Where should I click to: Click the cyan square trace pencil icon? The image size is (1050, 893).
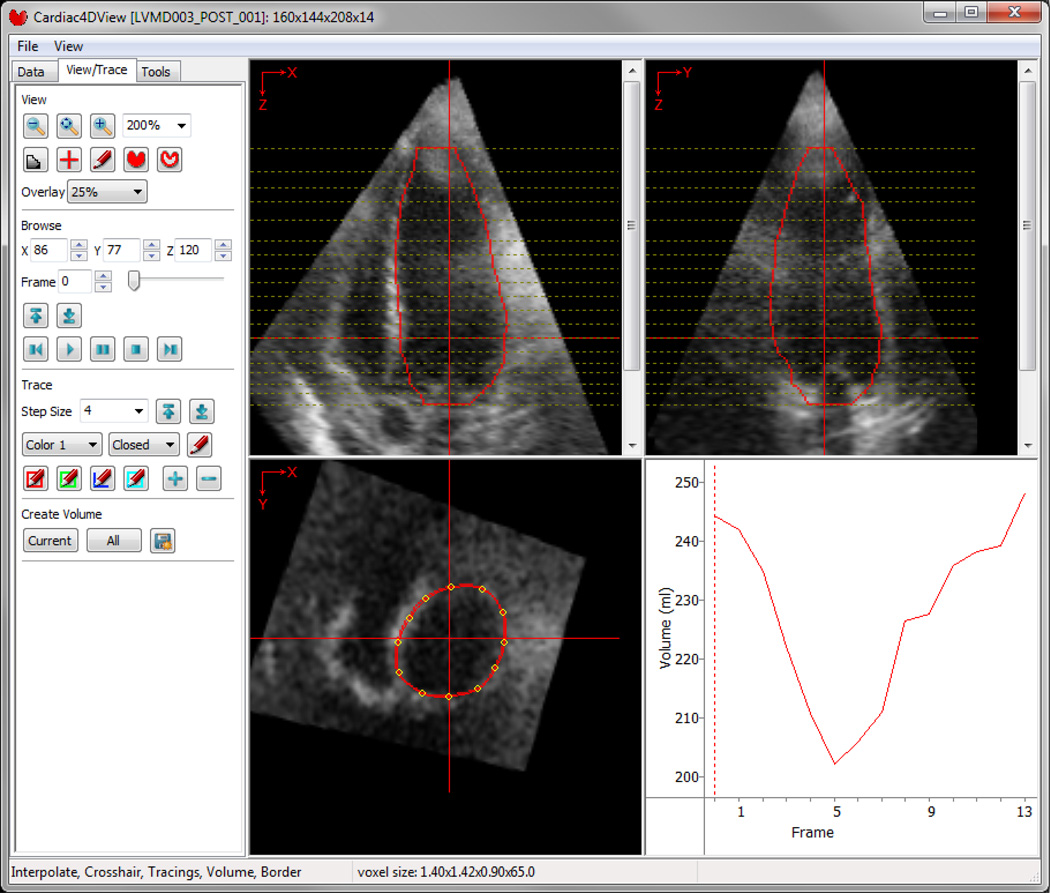tap(136, 479)
